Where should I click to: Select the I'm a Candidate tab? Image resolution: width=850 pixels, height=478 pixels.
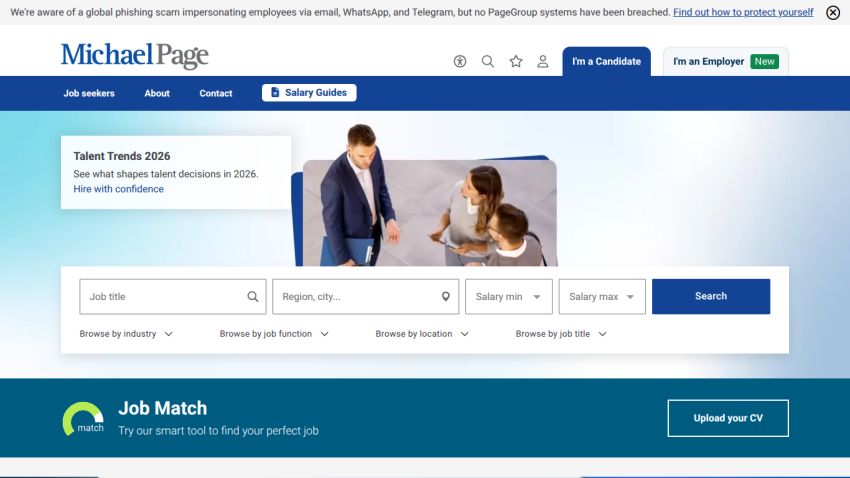click(x=606, y=61)
